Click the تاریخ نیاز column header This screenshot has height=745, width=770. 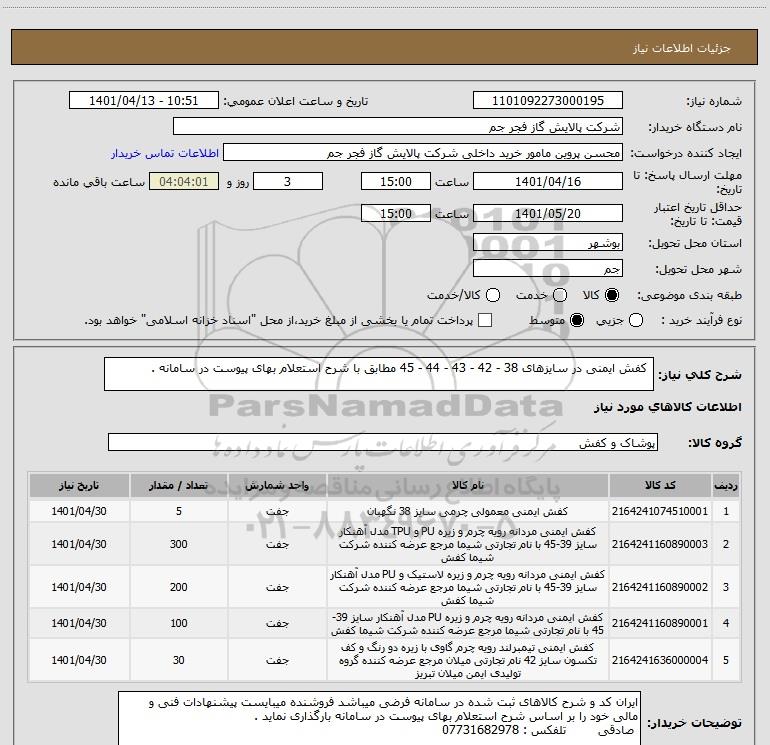pos(79,485)
